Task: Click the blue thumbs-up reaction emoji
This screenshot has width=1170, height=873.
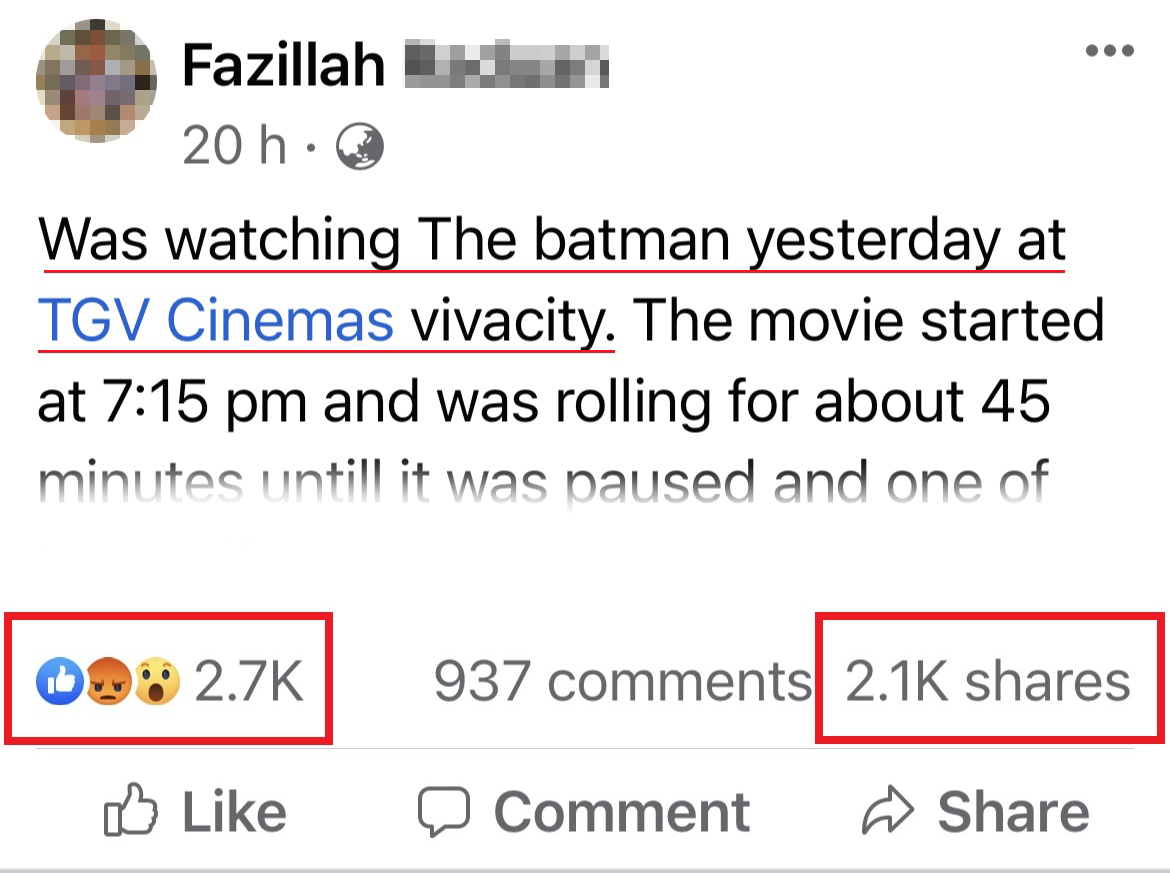Action: (56, 682)
